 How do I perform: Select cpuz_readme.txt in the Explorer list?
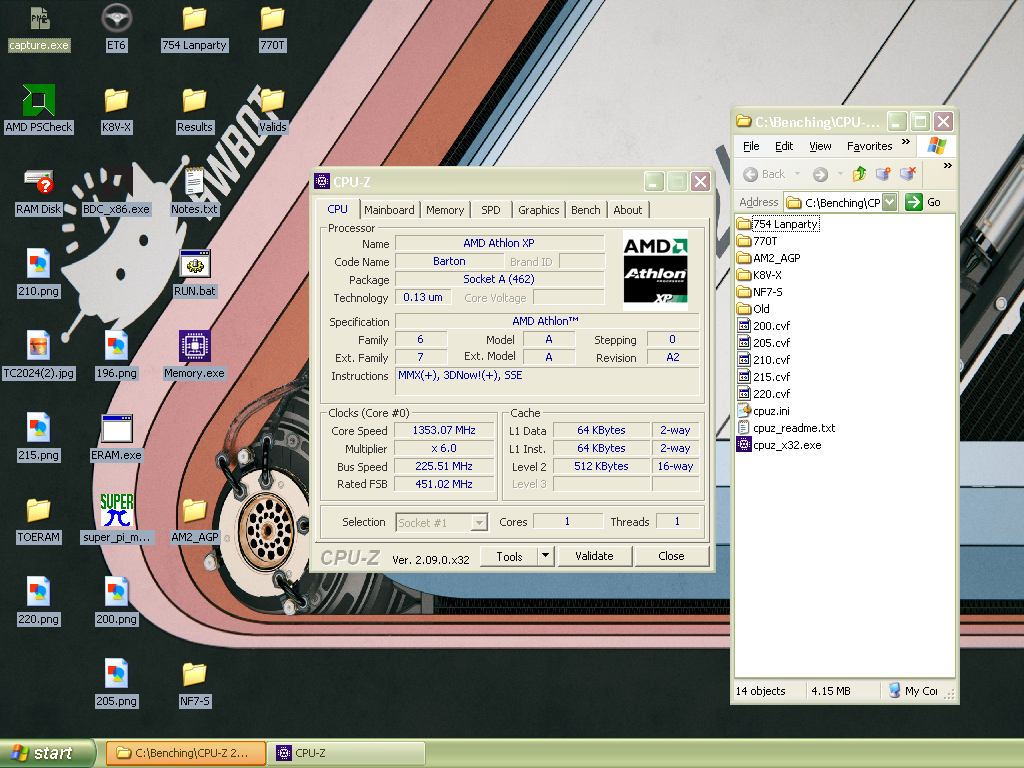coord(786,428)
